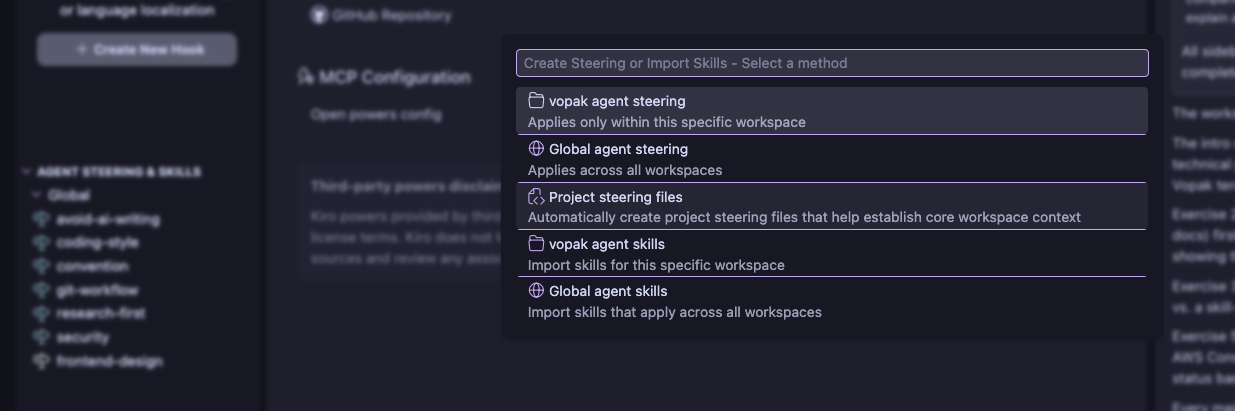Click globe icon beside 'Global agent steering'
The width and height of the screenshot is (1235, 411).
point(536,149)
